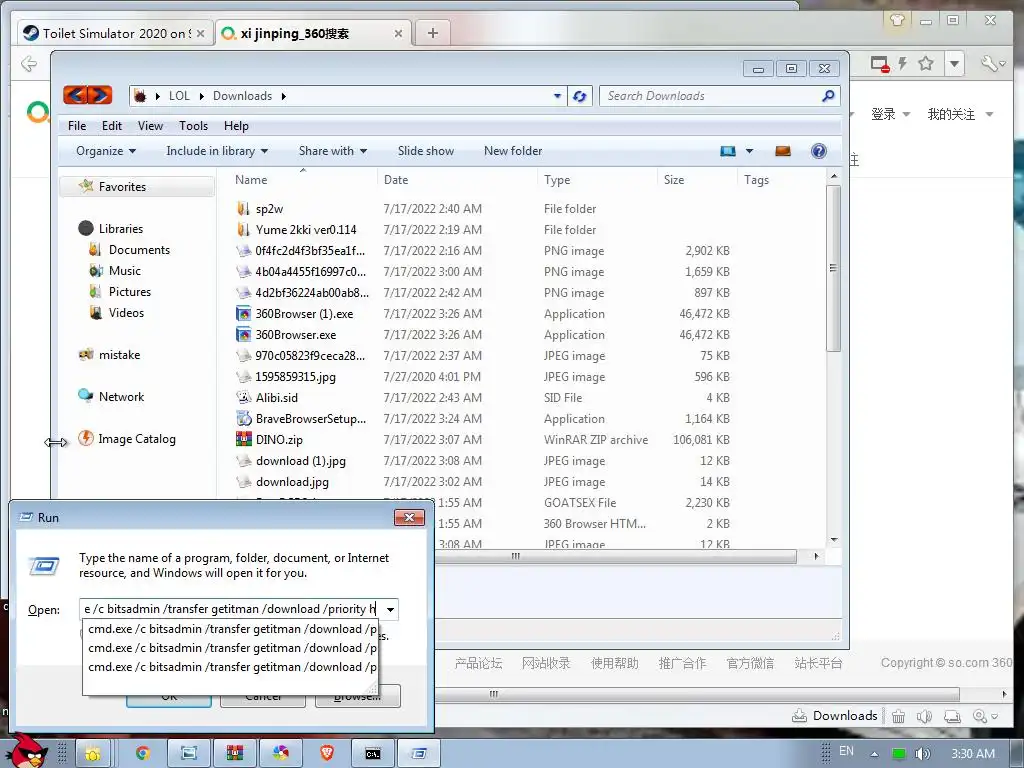Open the WinRAR taskbar icon
Image resolution: width=1024 pixels, height=768 pixels.
[235, 754]
